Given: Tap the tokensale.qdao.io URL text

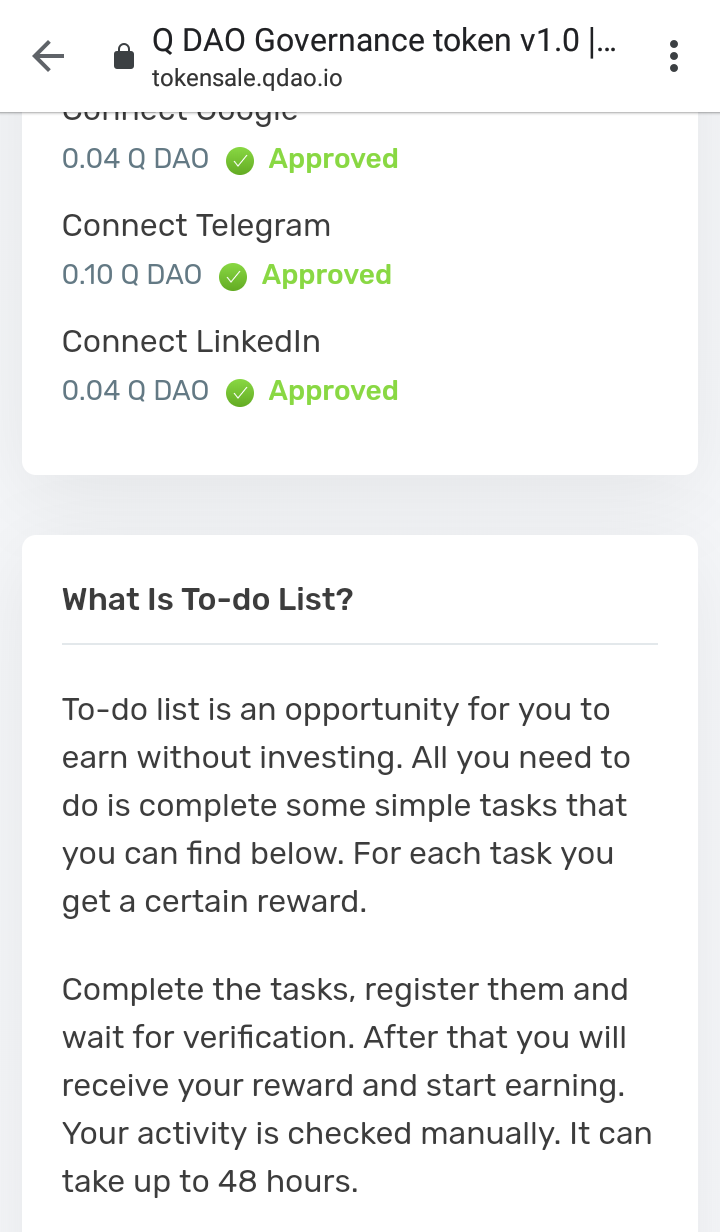Looking at the screenshot, I should [247, 78].
